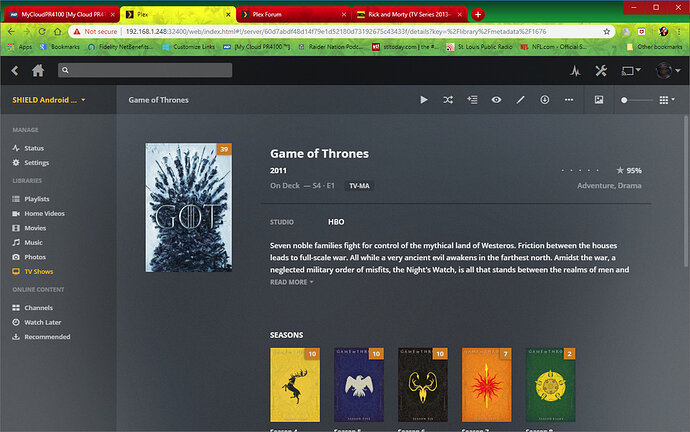Open the yellow stag season poster
690x432 pixels.
(x=295, y=384)
